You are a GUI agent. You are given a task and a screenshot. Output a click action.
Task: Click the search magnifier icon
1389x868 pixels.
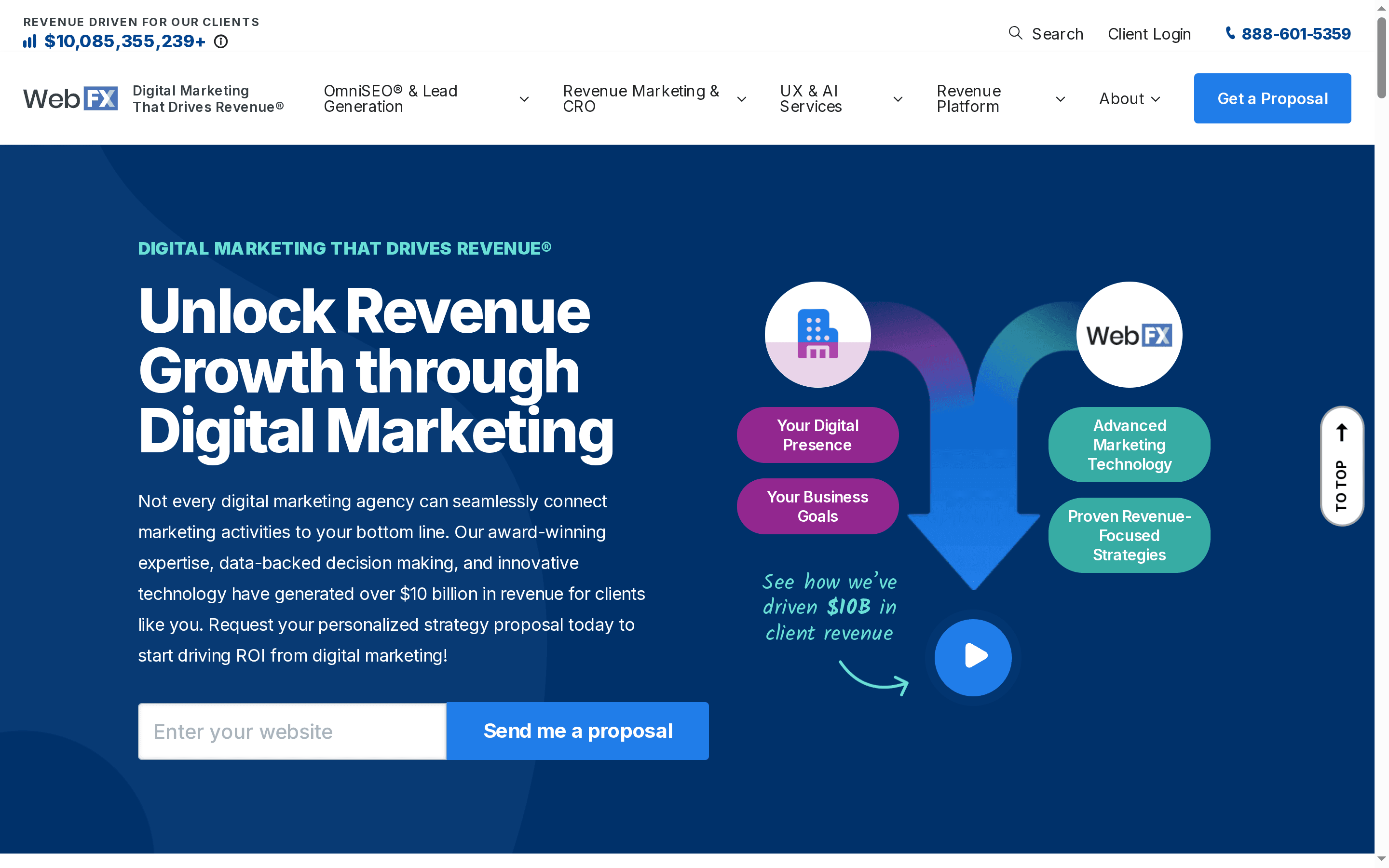pos(1015,33)
